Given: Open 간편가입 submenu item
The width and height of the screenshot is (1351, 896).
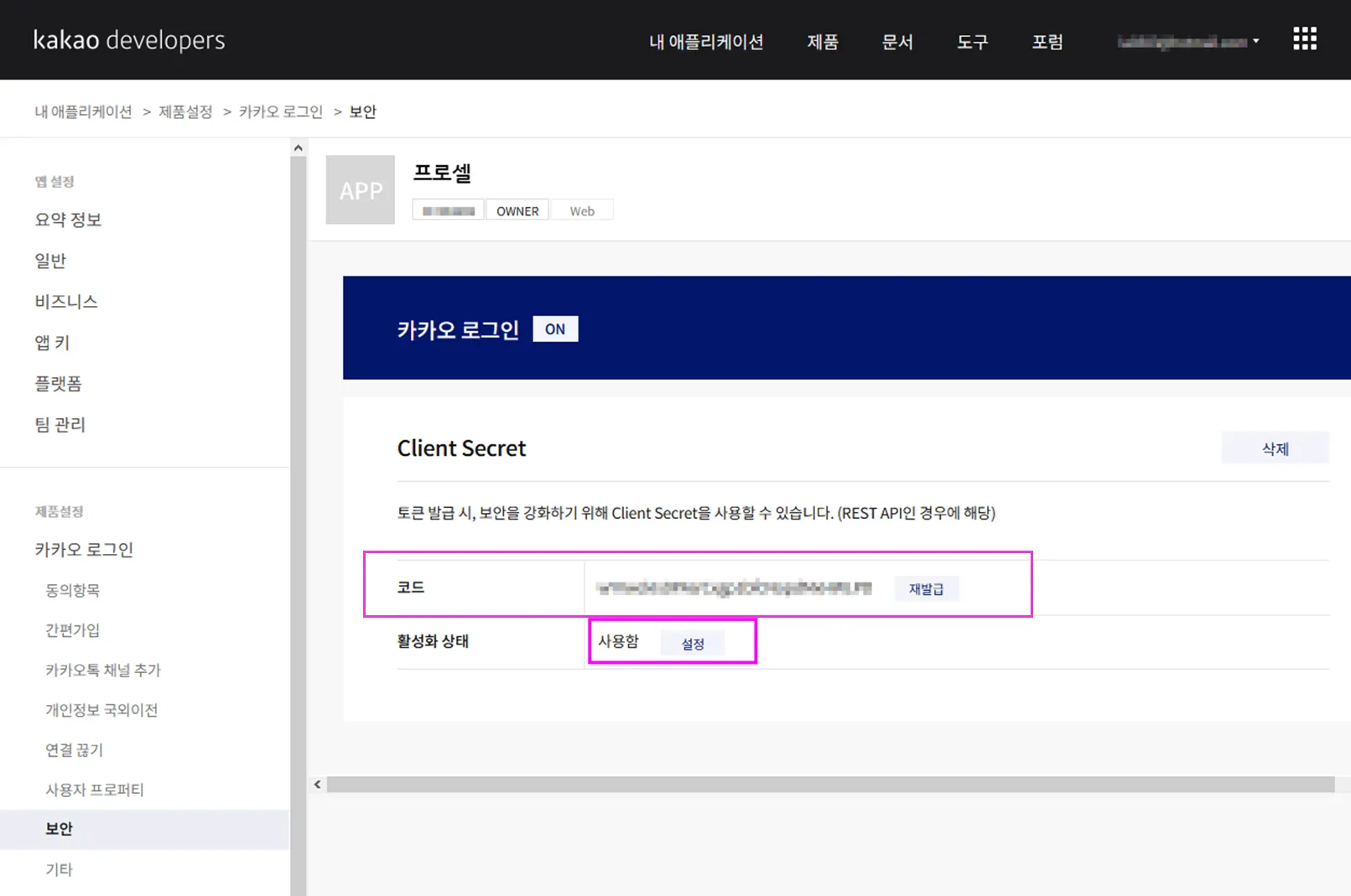Looking at the screenshot, I should click(73, 630).
